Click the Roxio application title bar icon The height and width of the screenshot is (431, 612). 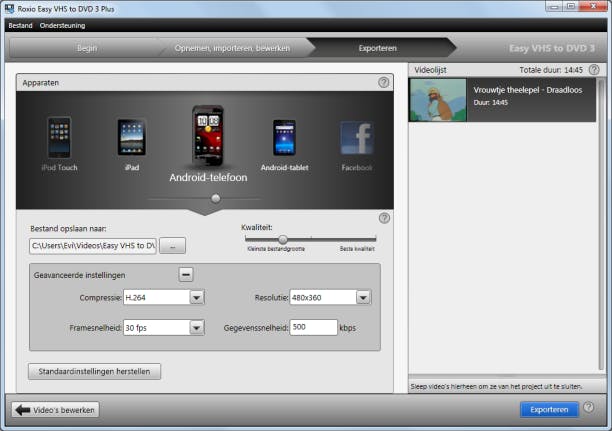[9, 8]
